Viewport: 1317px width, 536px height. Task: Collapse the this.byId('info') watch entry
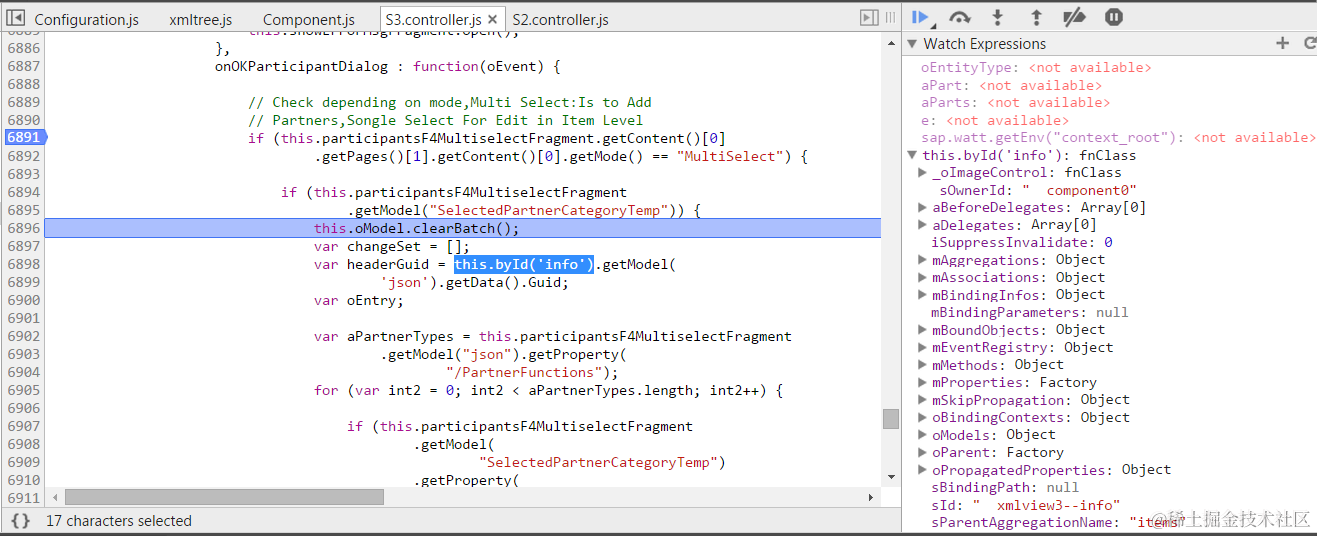(912, 155)
